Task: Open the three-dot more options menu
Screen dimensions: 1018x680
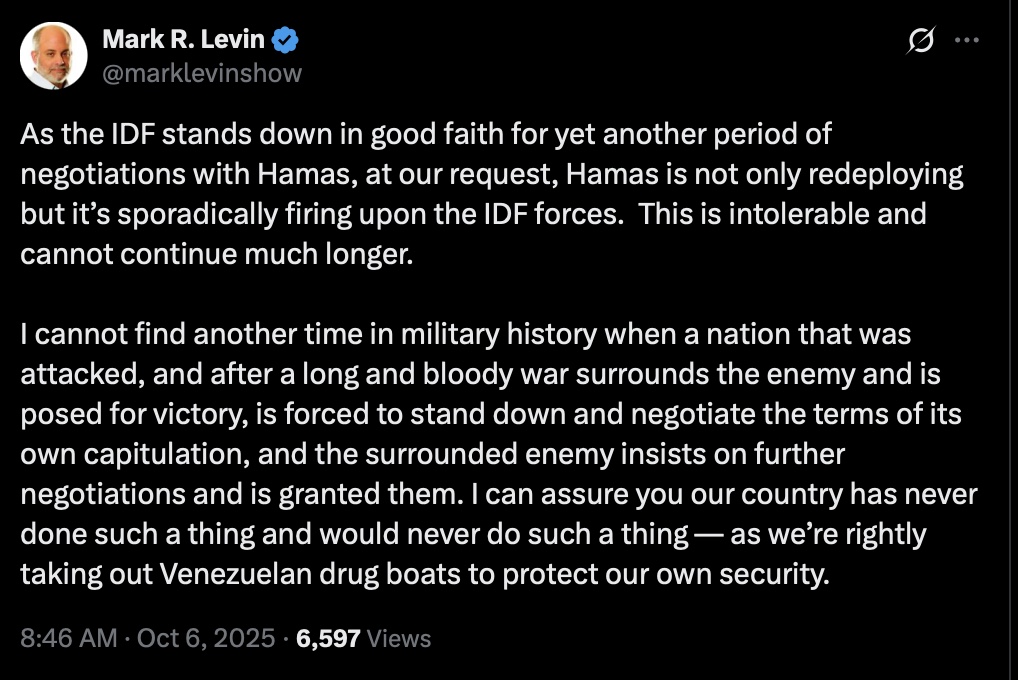Action: pos(966,40)
